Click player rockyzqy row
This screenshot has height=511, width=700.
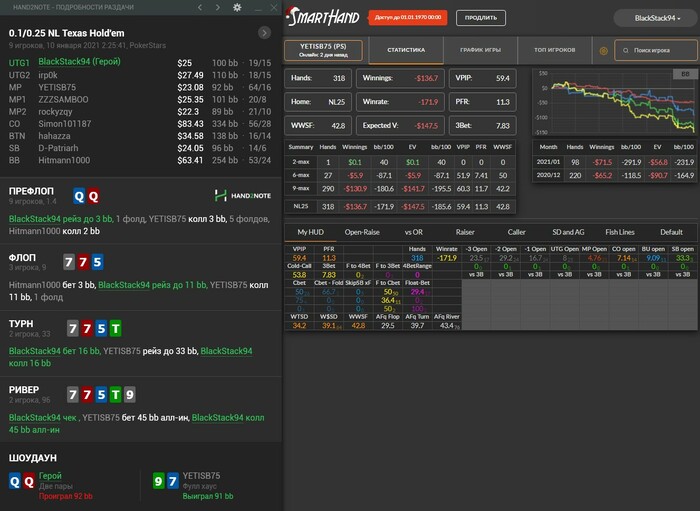[x=140, y=112]
